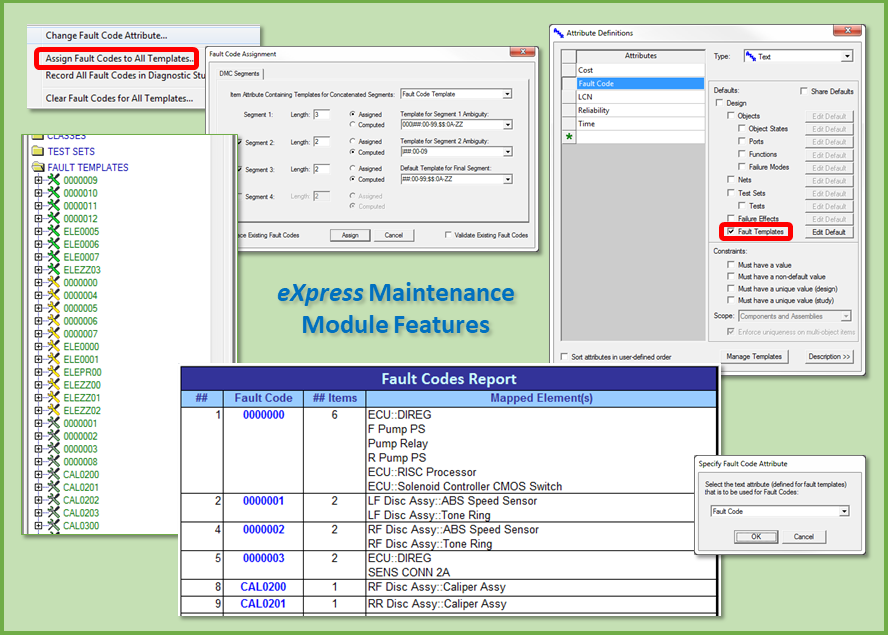Check the Object States checkbox
Image resolution: width=888 pixels, height=635 pixels.
[x=742, y=129]
